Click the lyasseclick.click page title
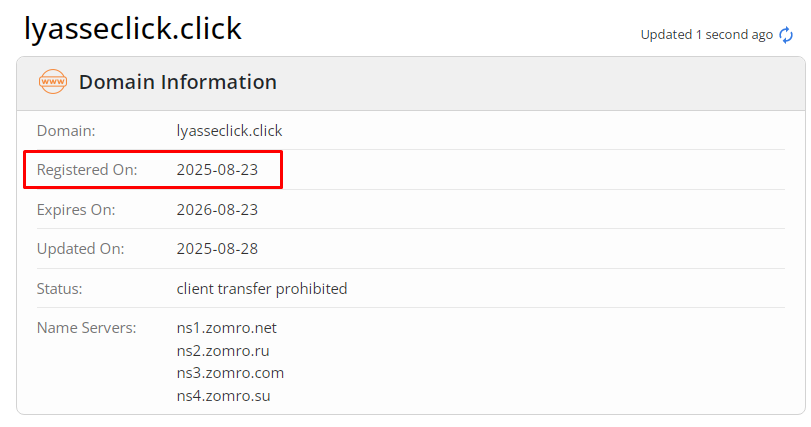This screenshot has height=427, width=811. pos(133,28)
